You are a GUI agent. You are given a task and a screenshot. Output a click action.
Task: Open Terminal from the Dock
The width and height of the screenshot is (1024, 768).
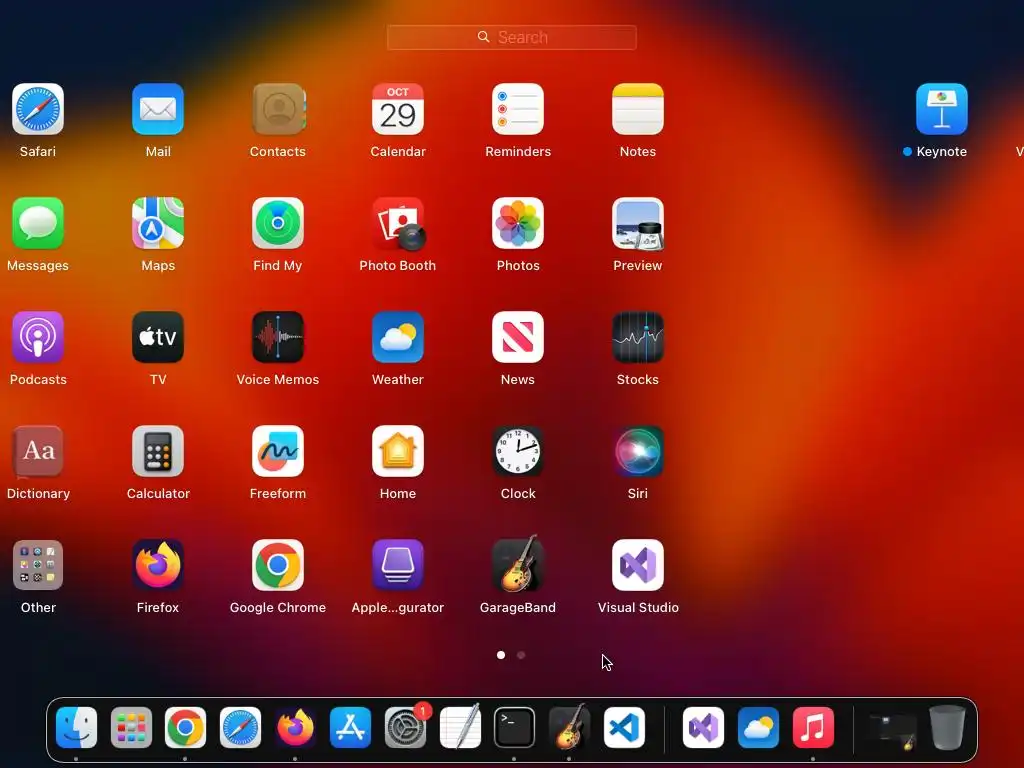[x=515, y=728]
